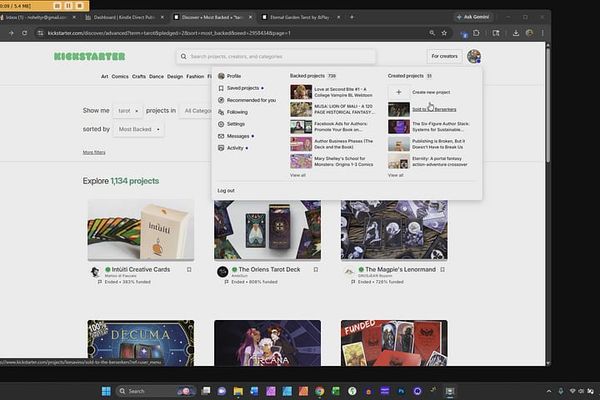This screenshot has width=600, height=400.
Task: Open the MUSA: Lion of Mali thumbnail
Action: [x=301, y=109]
